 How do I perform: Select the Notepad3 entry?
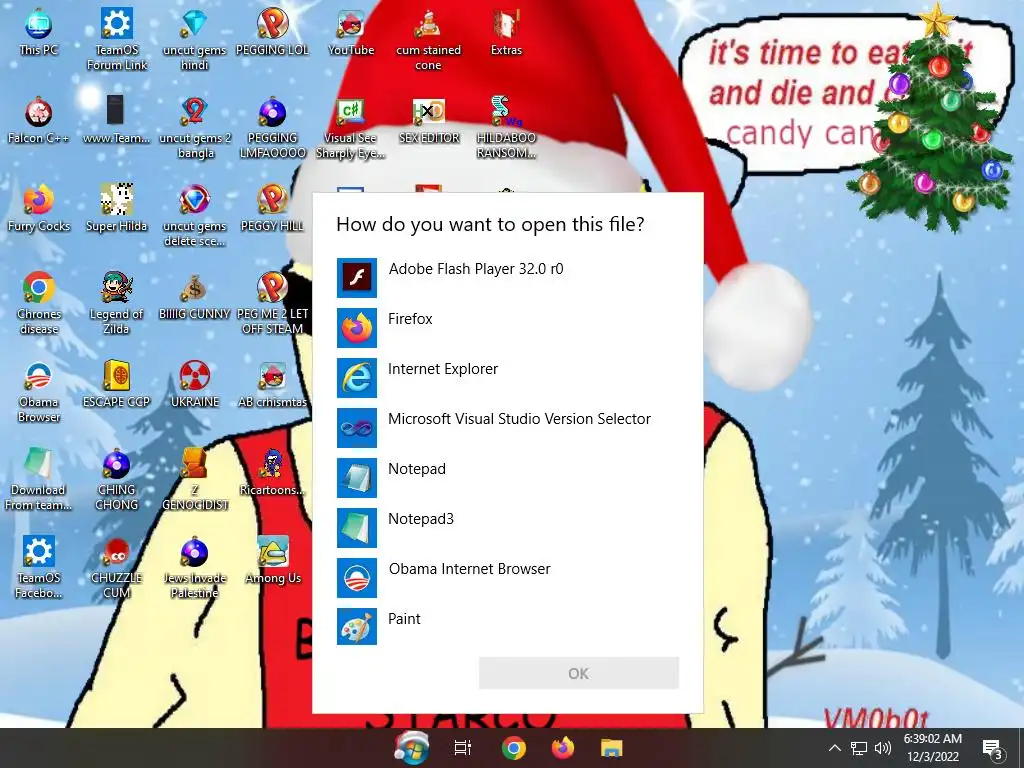pyautogui.click(x=507, y=528)
